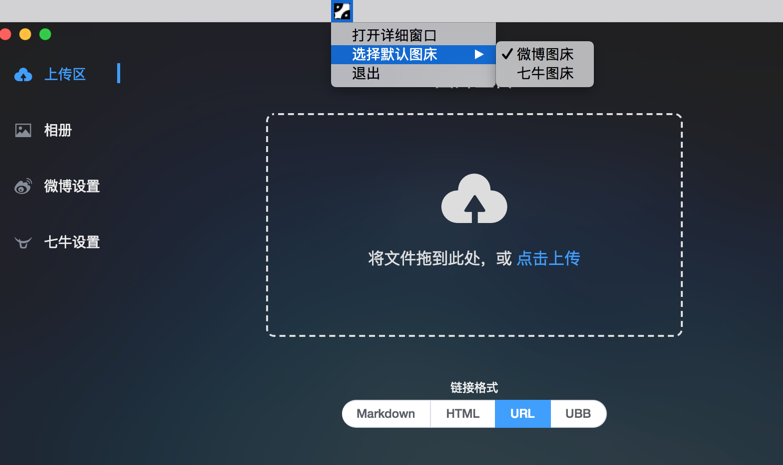Click the 点击上传 link
Image resolution: width=783 pixels, height=465 pixels.
click(548, 258)
